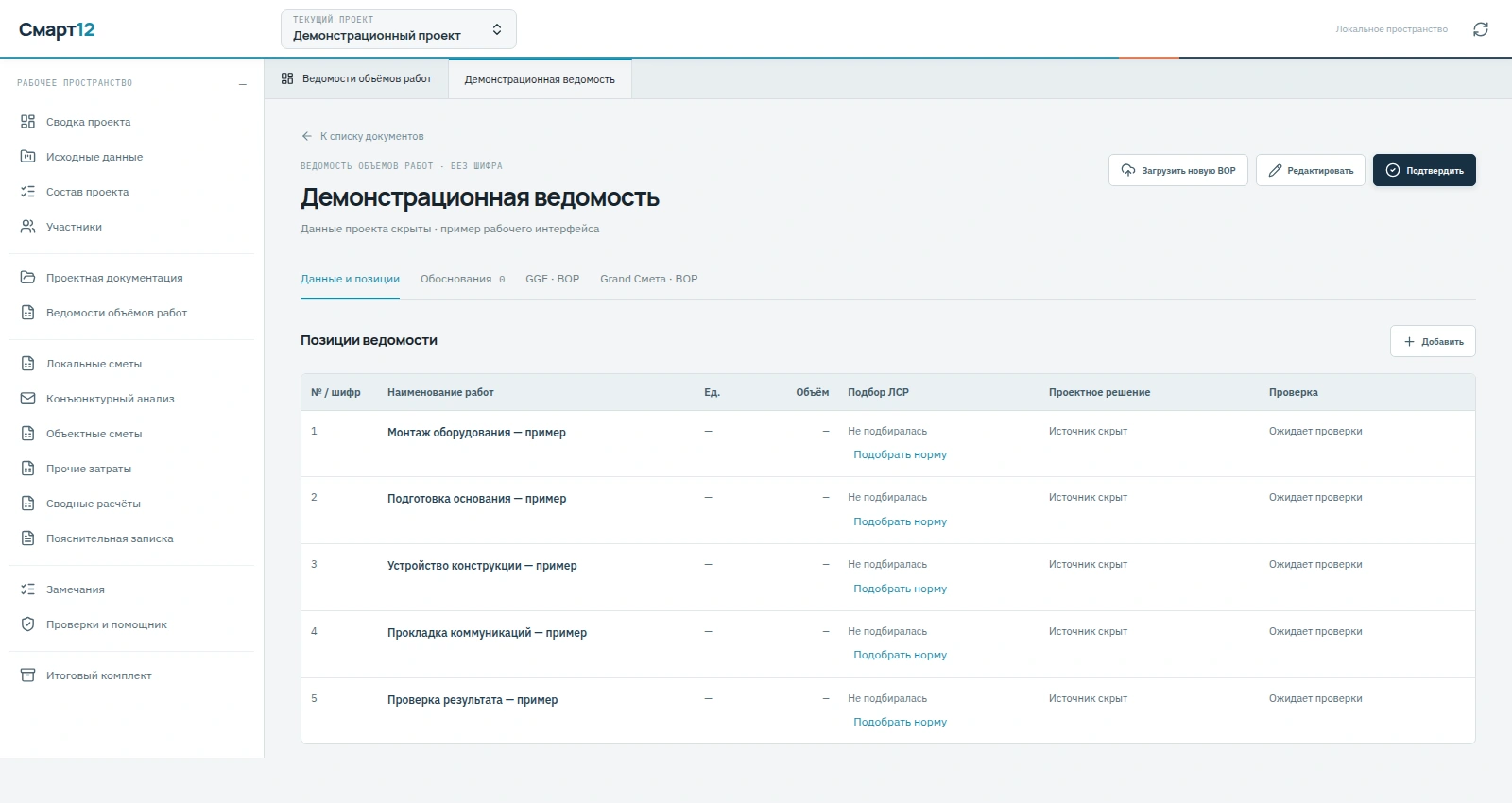Viewport: 1512px width, 803px height.
Task: Click the Конъюнктурный анализ envelope icon
Action: click(27, 399)
